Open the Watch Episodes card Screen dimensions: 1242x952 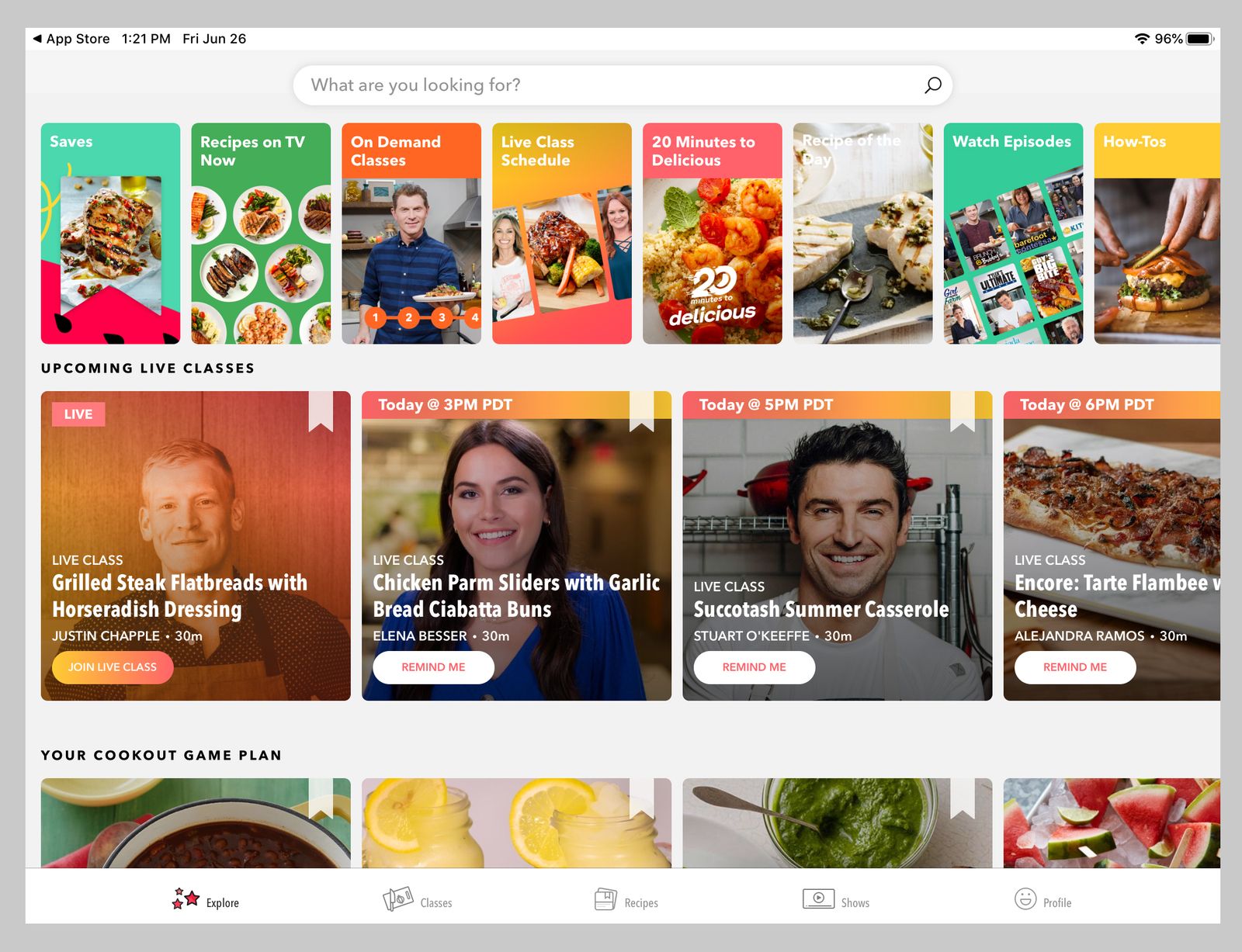[x=1012, y=233]
